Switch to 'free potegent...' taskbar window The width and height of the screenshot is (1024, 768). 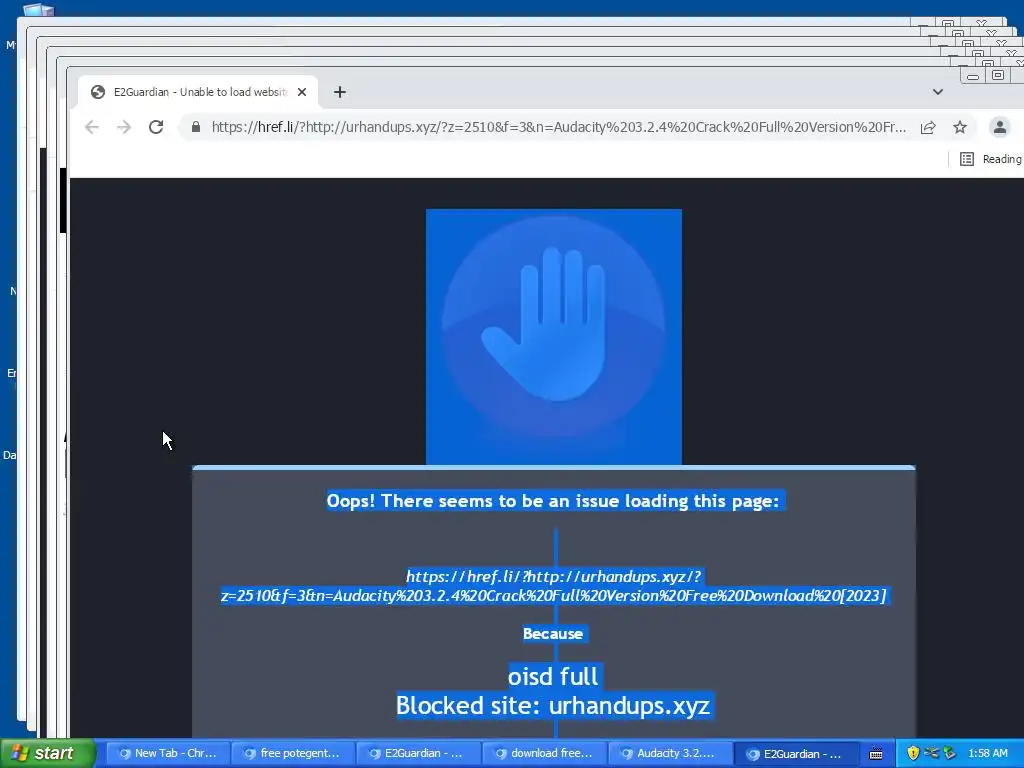tap(293, 753)
